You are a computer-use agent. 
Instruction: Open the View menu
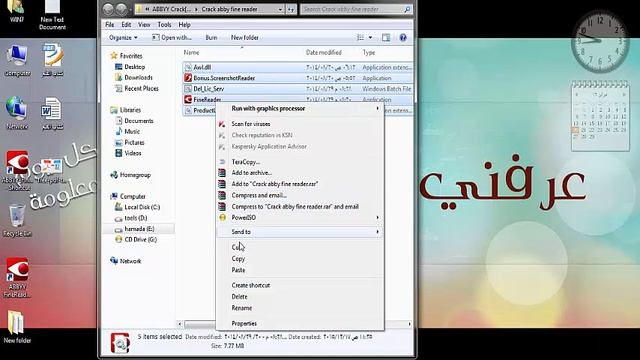tap(144, 24)
